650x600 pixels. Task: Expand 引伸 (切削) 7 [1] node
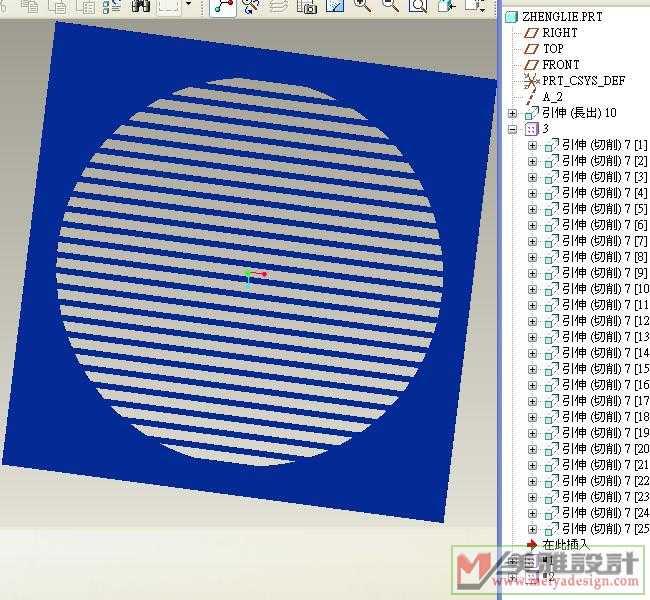pos(532,145)
